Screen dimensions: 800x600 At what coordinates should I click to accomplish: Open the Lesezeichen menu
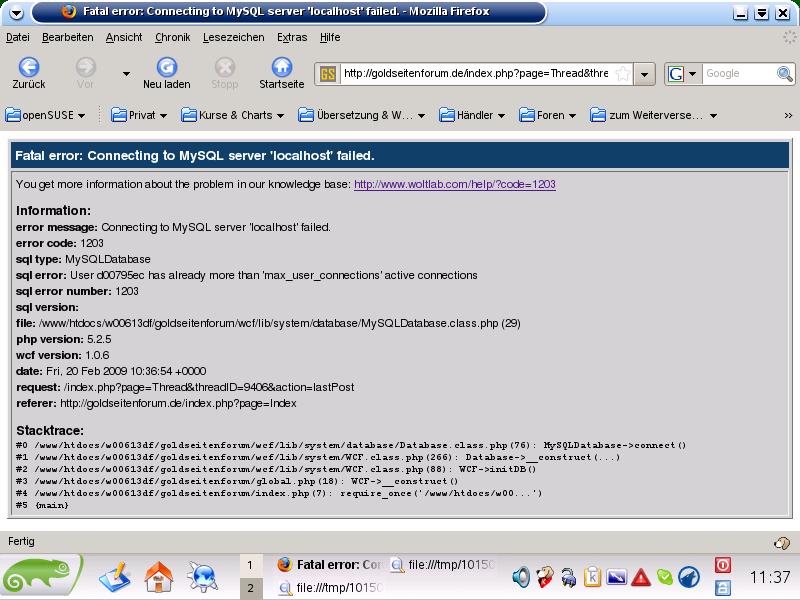coord(234,37)
